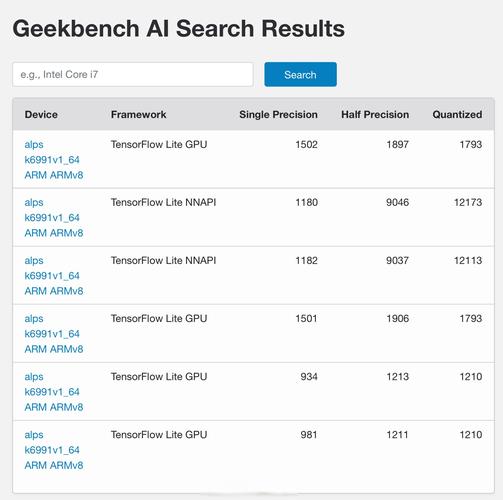Viewport: 503px width, 500px height.
Task: Select the Framework column header
Action: (138, 114)
